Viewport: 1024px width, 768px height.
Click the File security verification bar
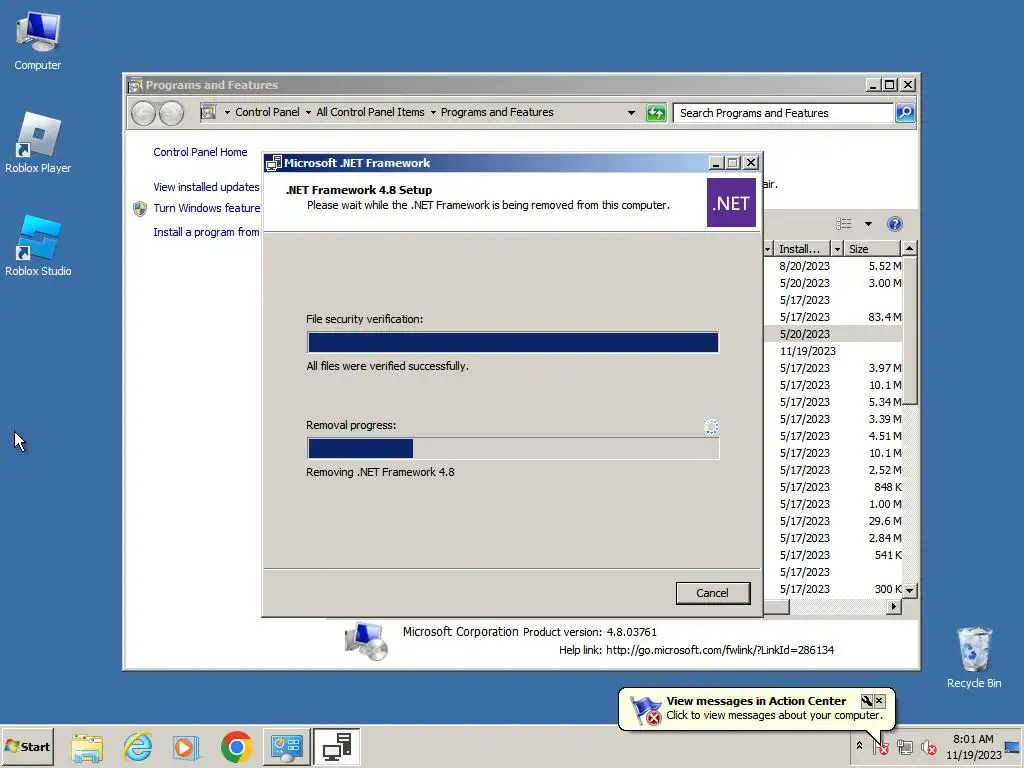click(513, 342)
